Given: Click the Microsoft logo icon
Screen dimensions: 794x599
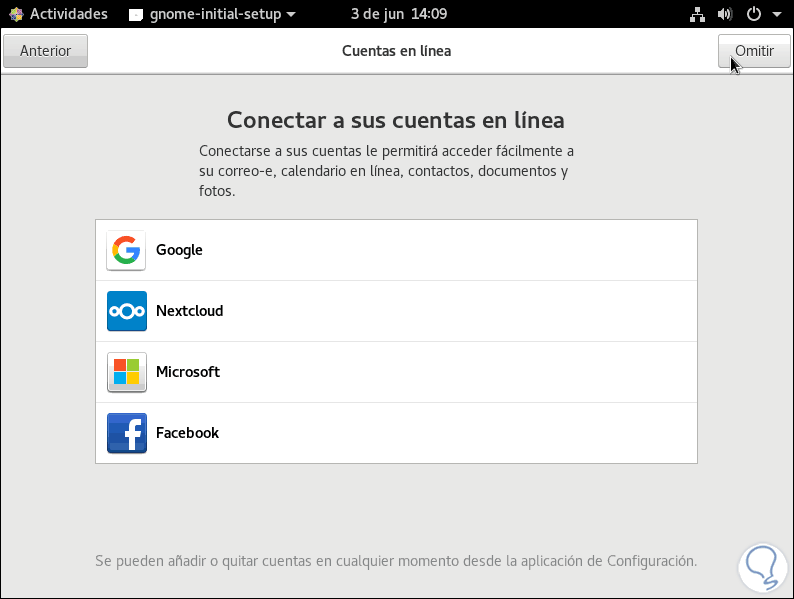Looking at the screenshot, I should [x=126, y=372].
